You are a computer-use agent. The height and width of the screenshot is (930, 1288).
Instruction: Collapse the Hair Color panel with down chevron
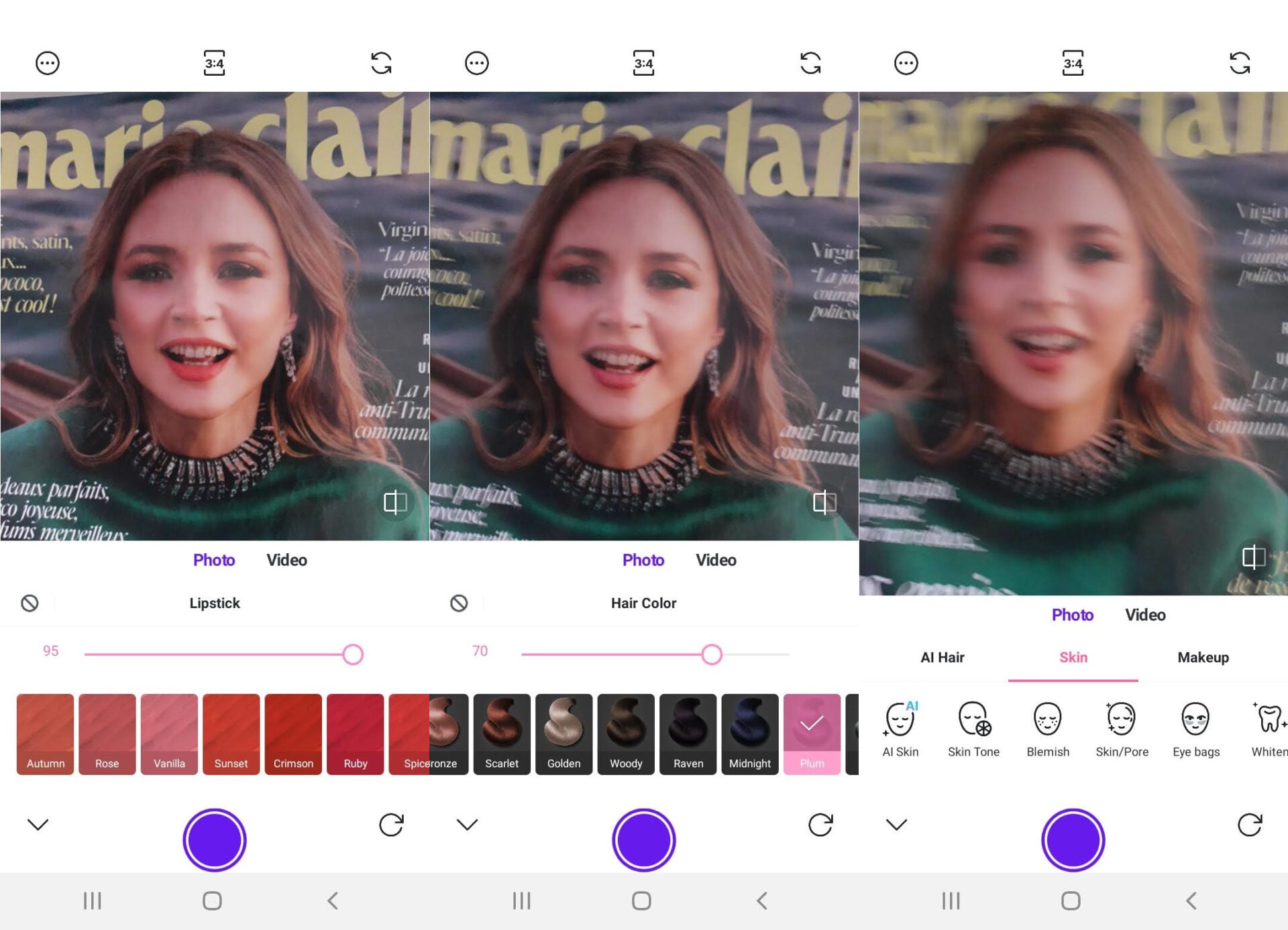coord(467,824)
